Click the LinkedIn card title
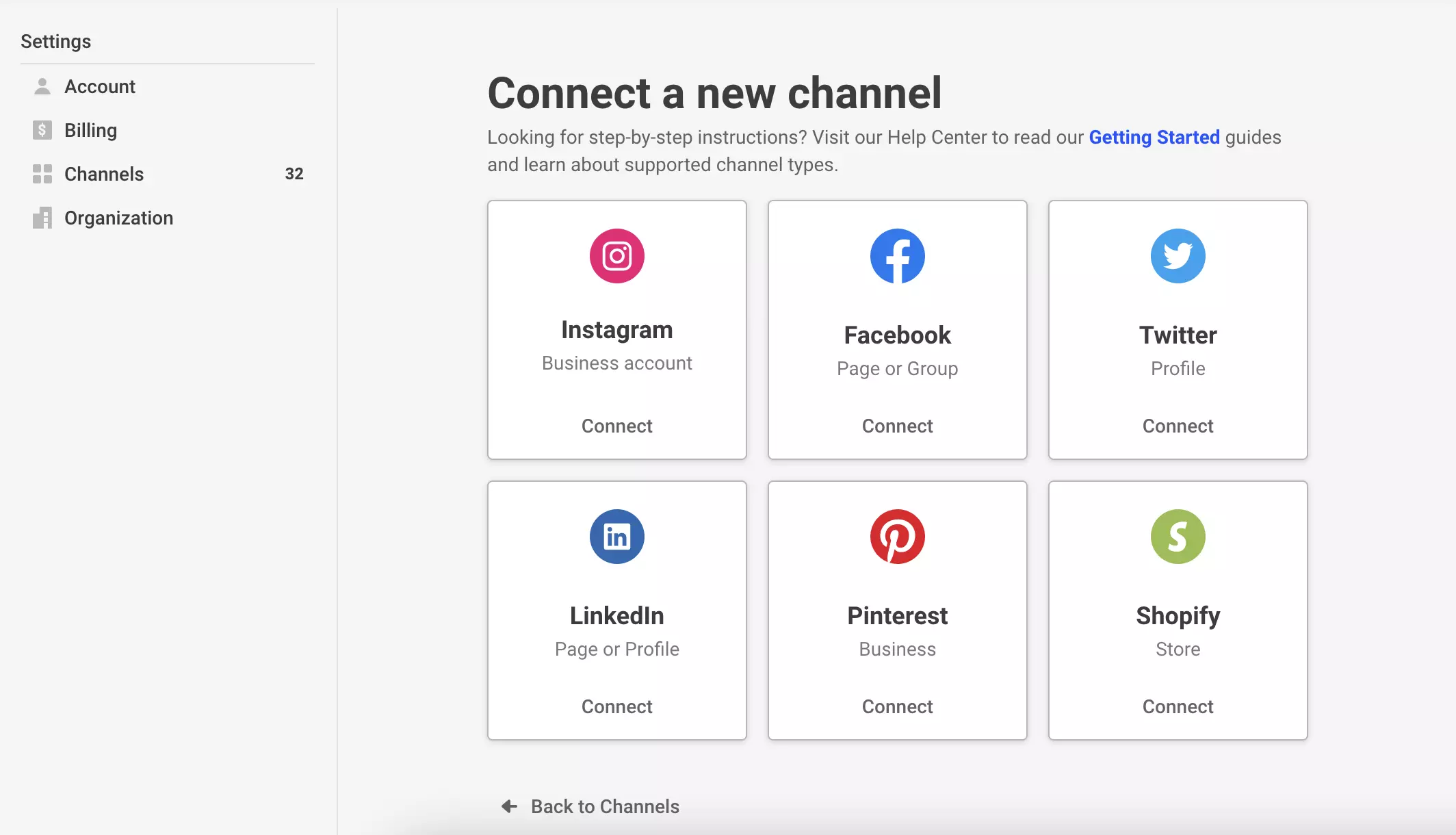This screenshot has height=835, width=1456. [616, 616]
